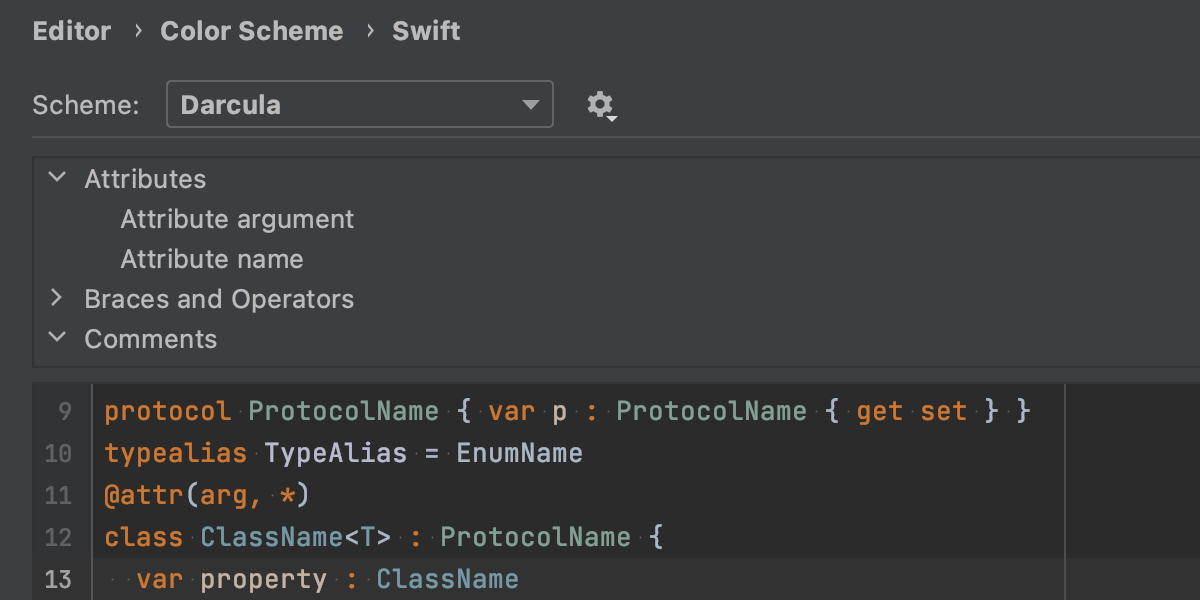Screen dimensions: 1200x600
Task: Click the Swift breadcrumb item
Action: pyautogui.click(x=426, y=31)
